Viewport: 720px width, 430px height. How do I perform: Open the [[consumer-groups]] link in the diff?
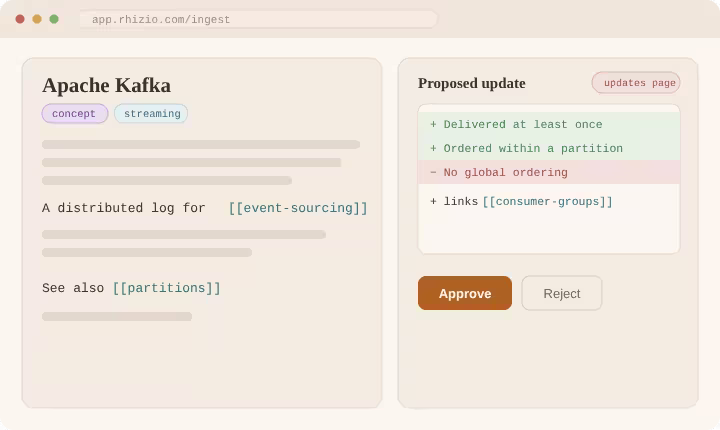(547, 202)
